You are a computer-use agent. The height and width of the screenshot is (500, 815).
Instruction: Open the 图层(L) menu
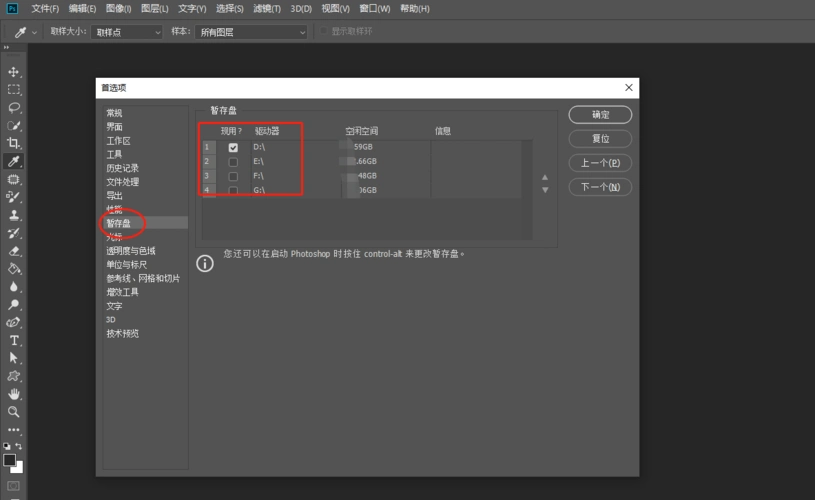coord(154,9)
